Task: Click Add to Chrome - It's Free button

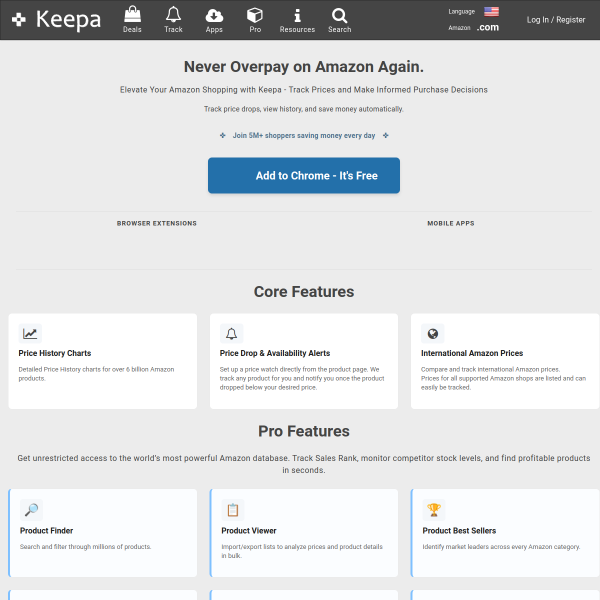Action: coord(304,175)
